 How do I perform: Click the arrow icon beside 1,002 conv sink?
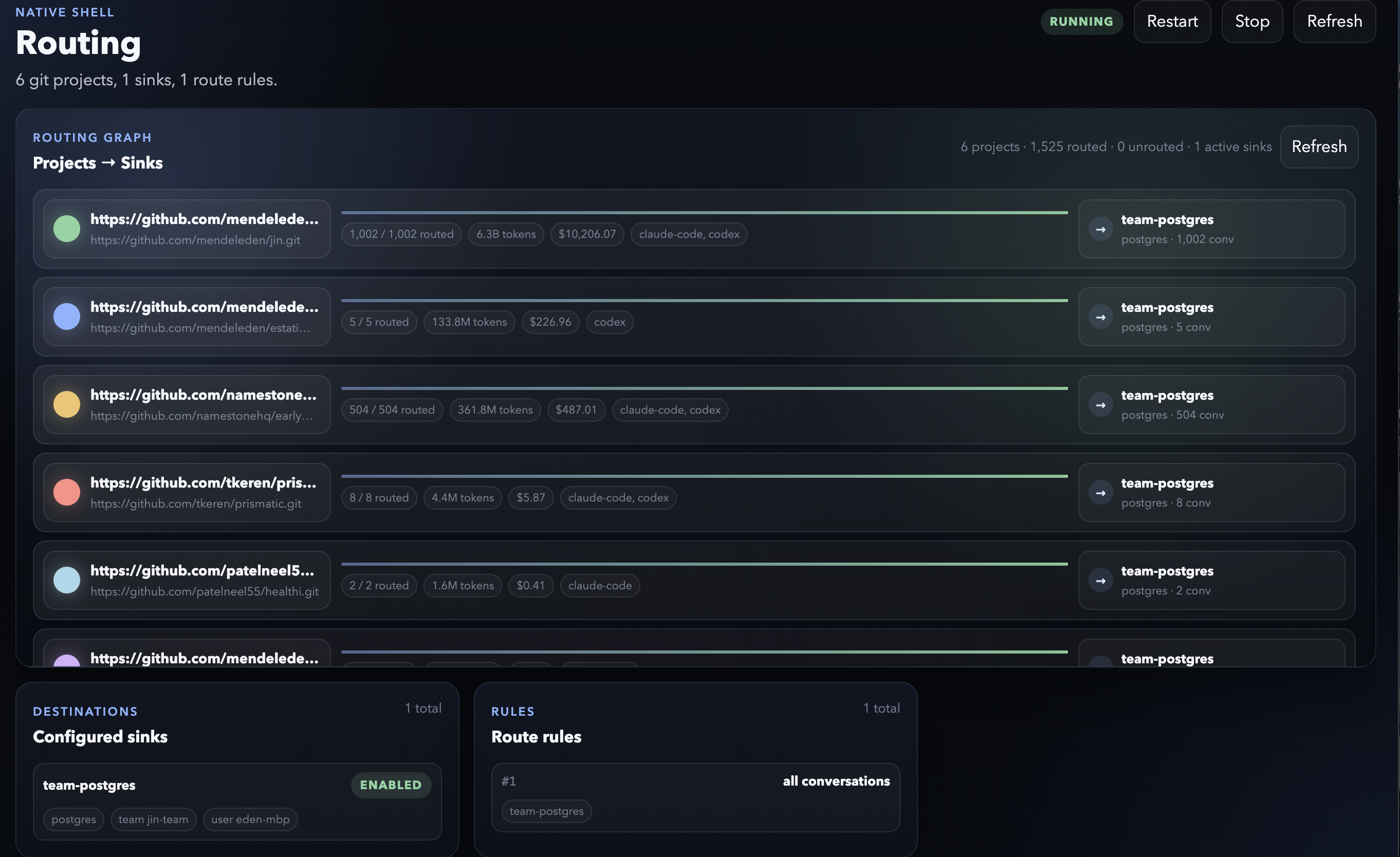pyautogui.click(x=1100, y=229)
